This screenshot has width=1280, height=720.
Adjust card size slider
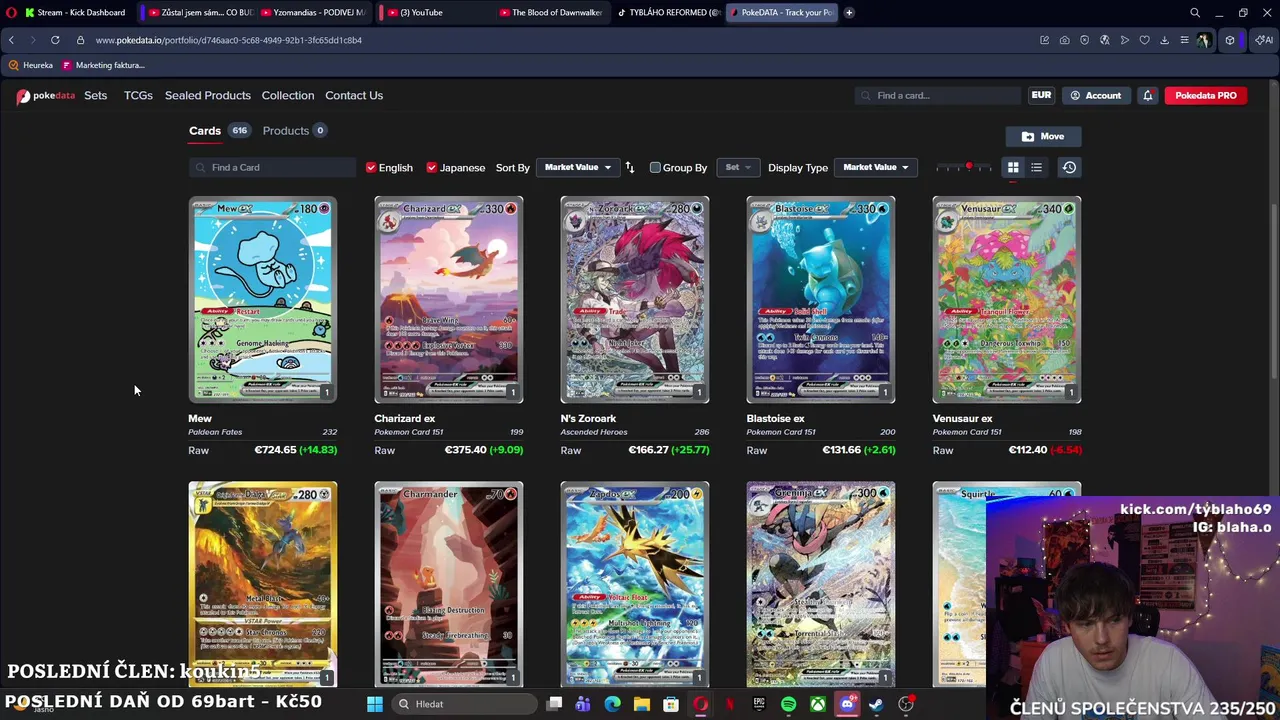pos(968,168)
